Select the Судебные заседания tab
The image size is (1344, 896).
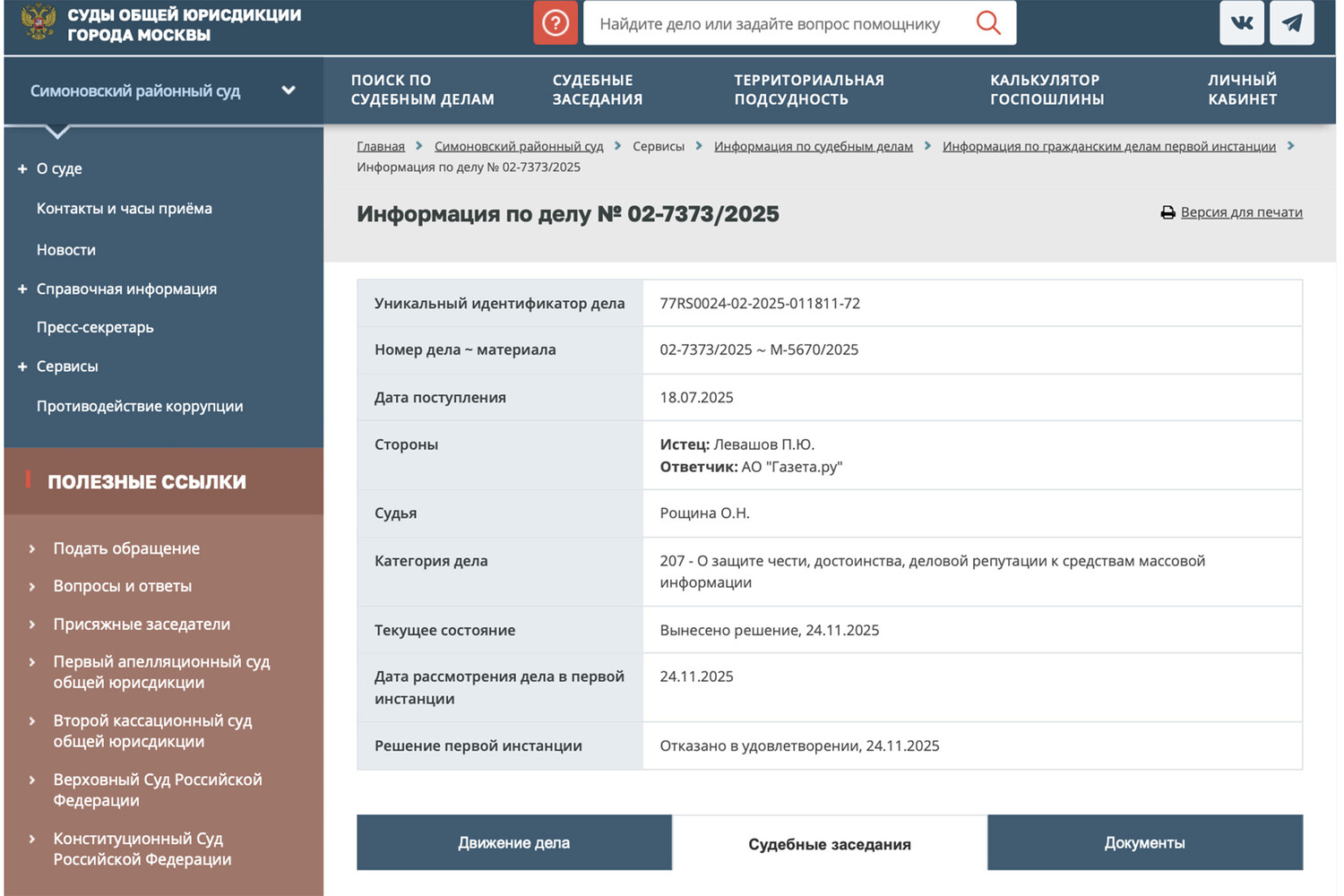tap(829, 844)
